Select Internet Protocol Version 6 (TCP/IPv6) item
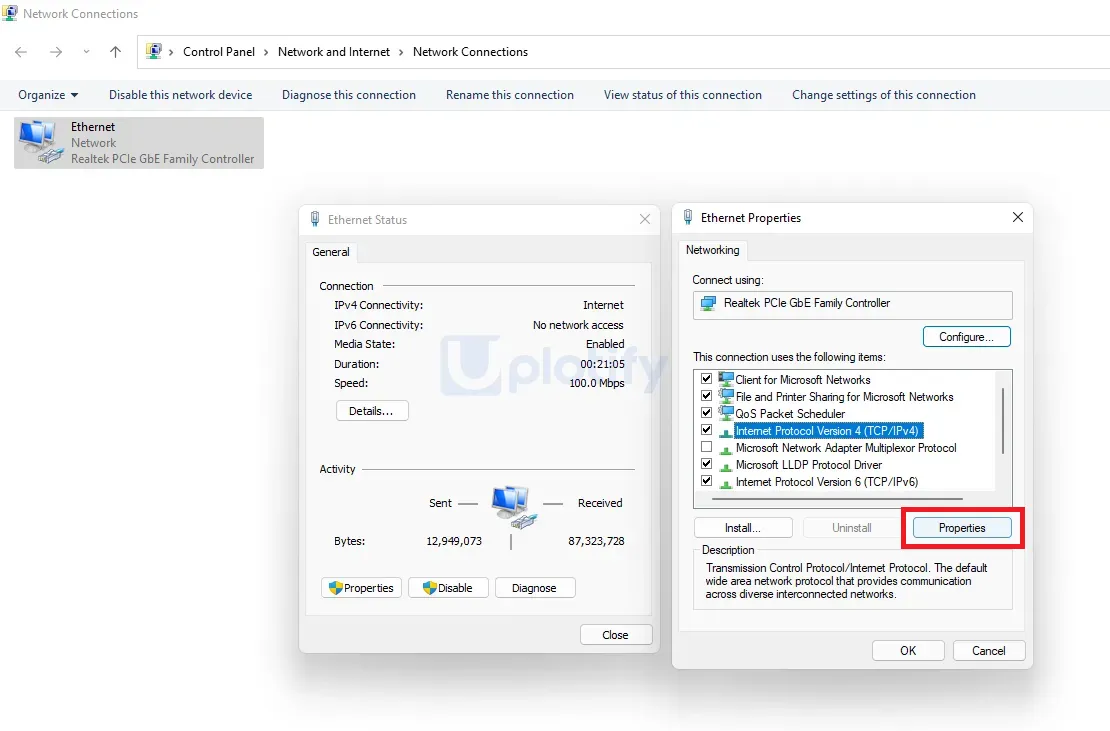Screen dimensions: 1110x731 [827, 482]
